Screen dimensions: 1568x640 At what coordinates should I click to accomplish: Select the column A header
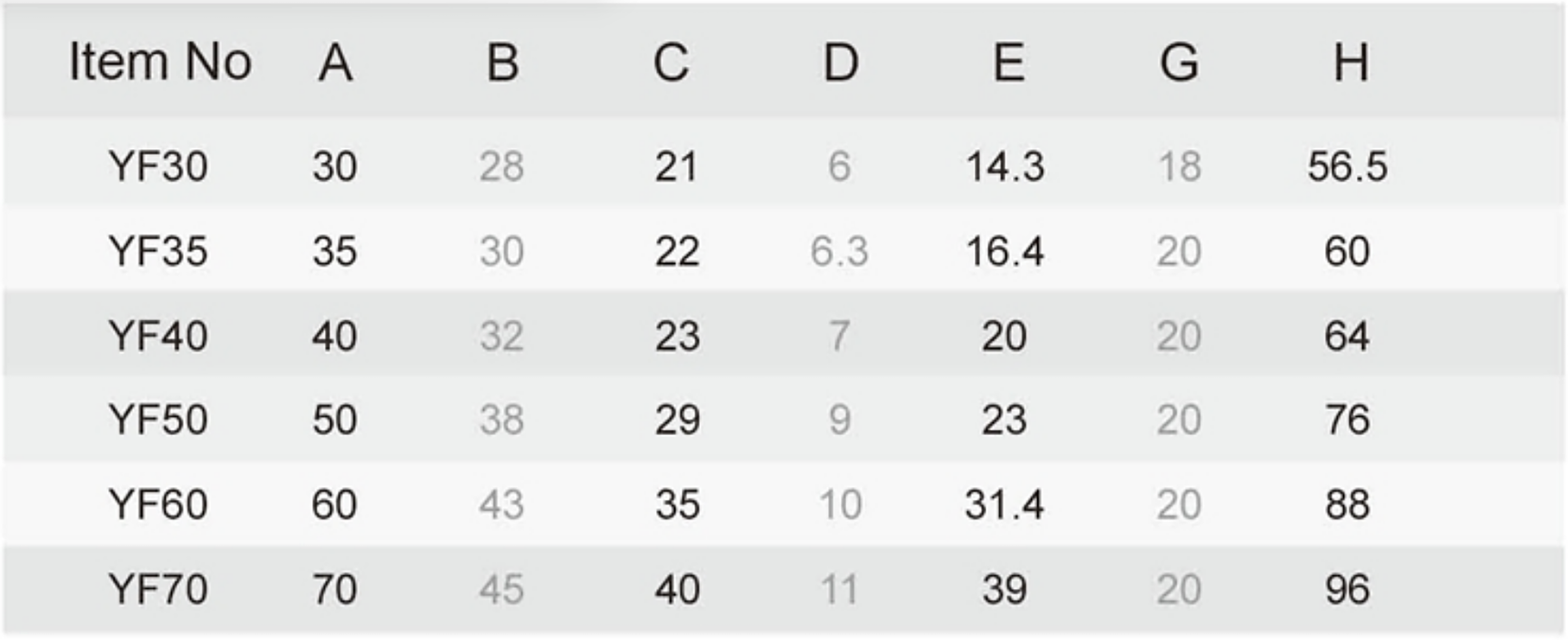tap(335, 62)
